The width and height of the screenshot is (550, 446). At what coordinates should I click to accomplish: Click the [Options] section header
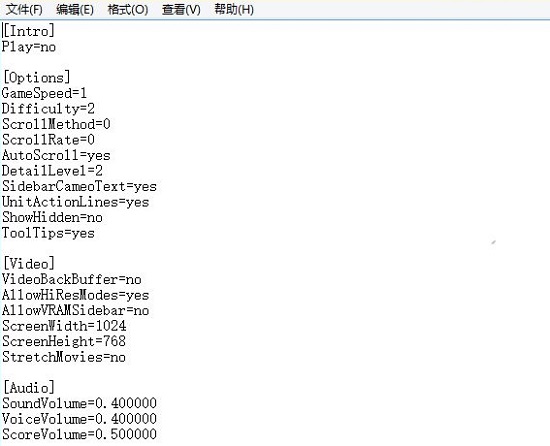click(x=37, y=77)
